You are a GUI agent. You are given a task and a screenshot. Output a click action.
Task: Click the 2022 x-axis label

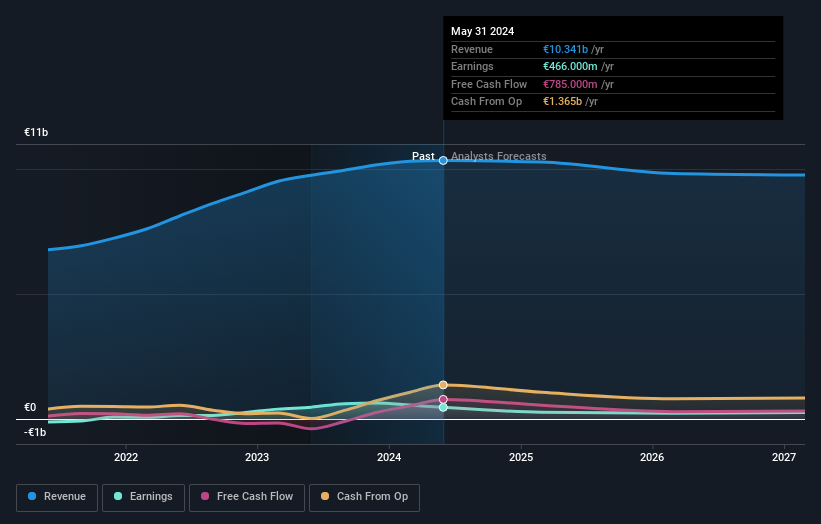[x=126, y=457]
